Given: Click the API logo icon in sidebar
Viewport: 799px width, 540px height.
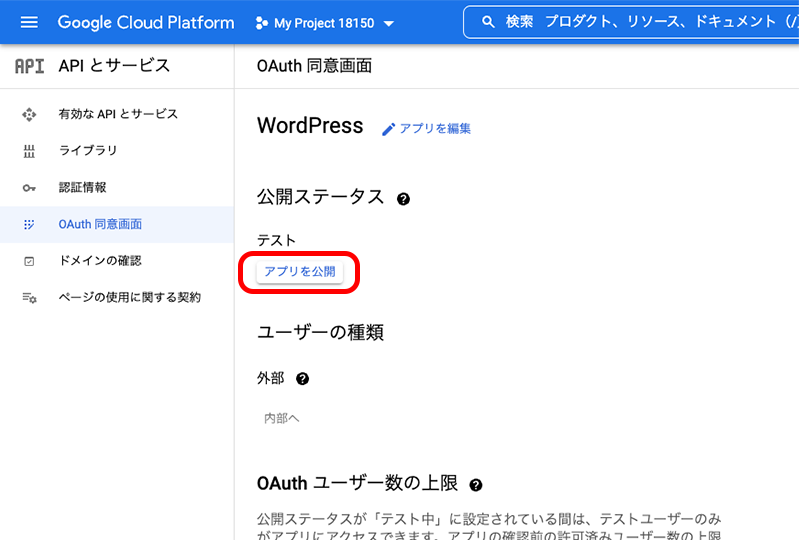Looking at the screenshot, I should coord(29,66).
